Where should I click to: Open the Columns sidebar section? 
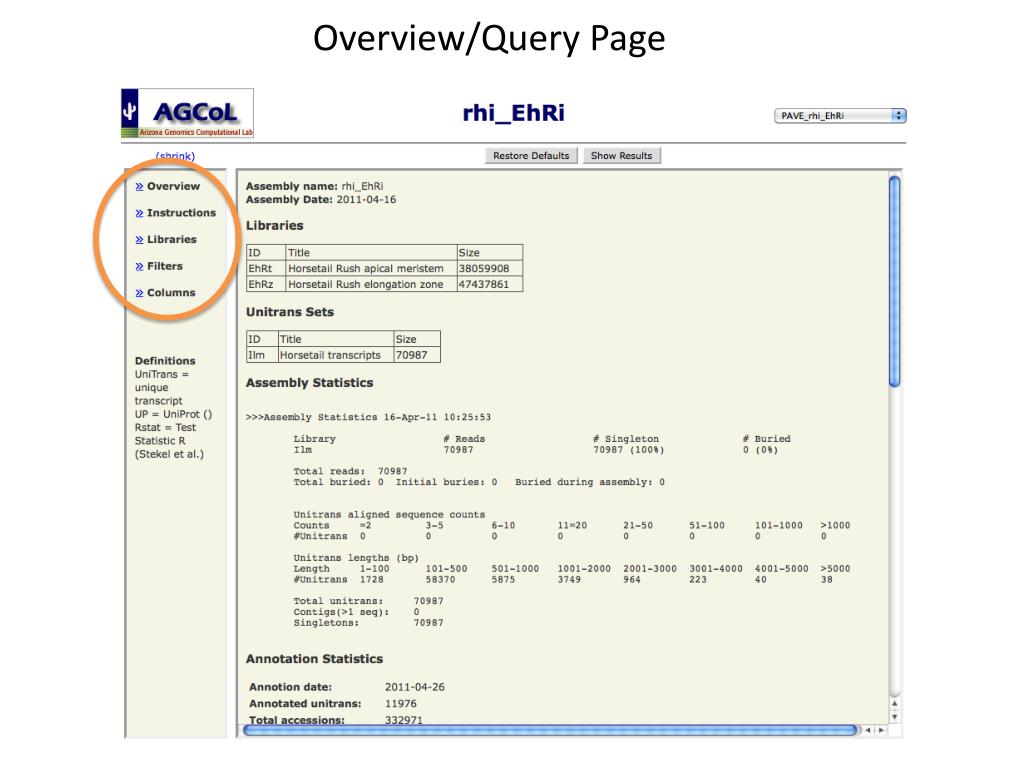tap(171, 293)
